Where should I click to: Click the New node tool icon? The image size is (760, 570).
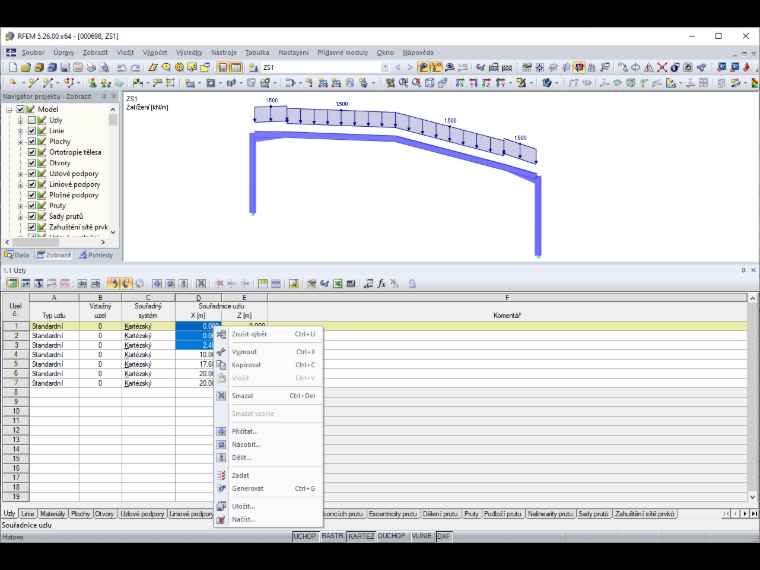click(x=13, y=83)
